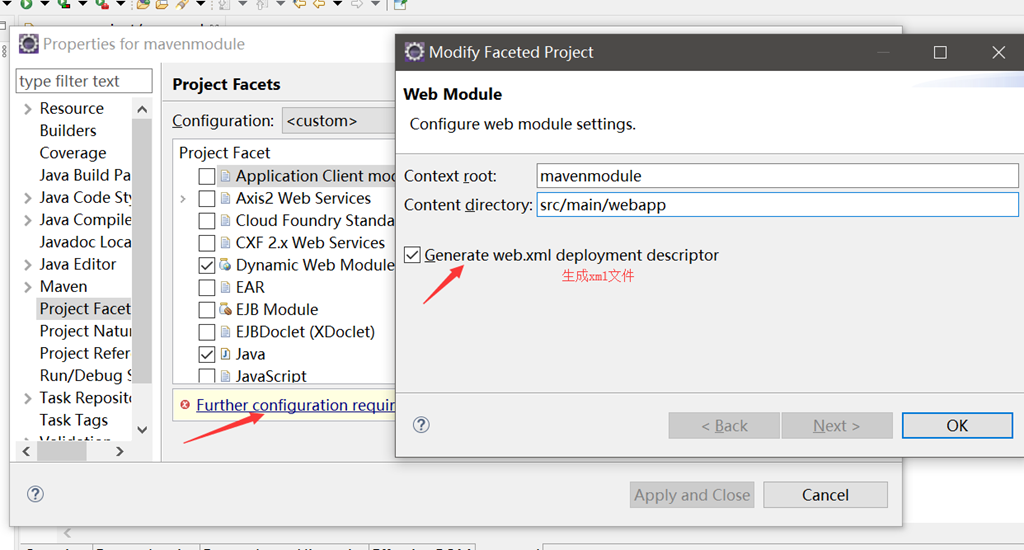This screenshot has height=550, width=1024.
Task: Click the Java facet icon
Action: 225,353
